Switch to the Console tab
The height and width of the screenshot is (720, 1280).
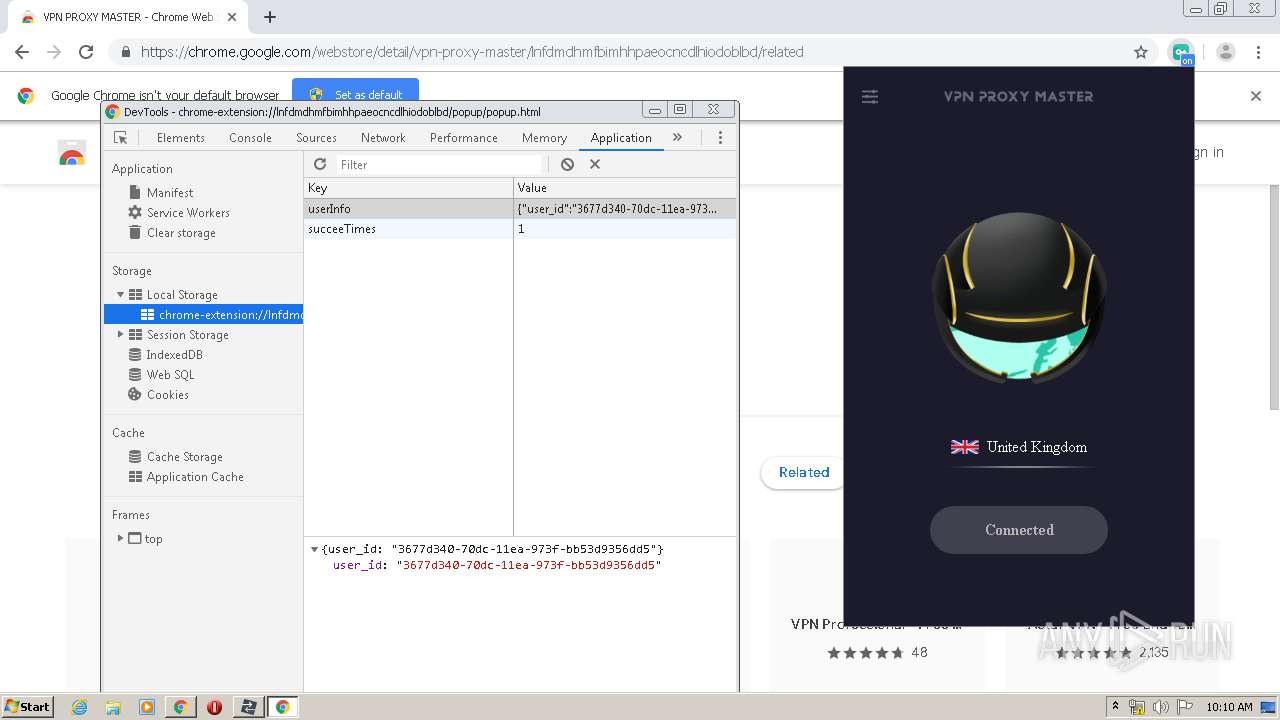pyautogui.click(x=250, y=138)
